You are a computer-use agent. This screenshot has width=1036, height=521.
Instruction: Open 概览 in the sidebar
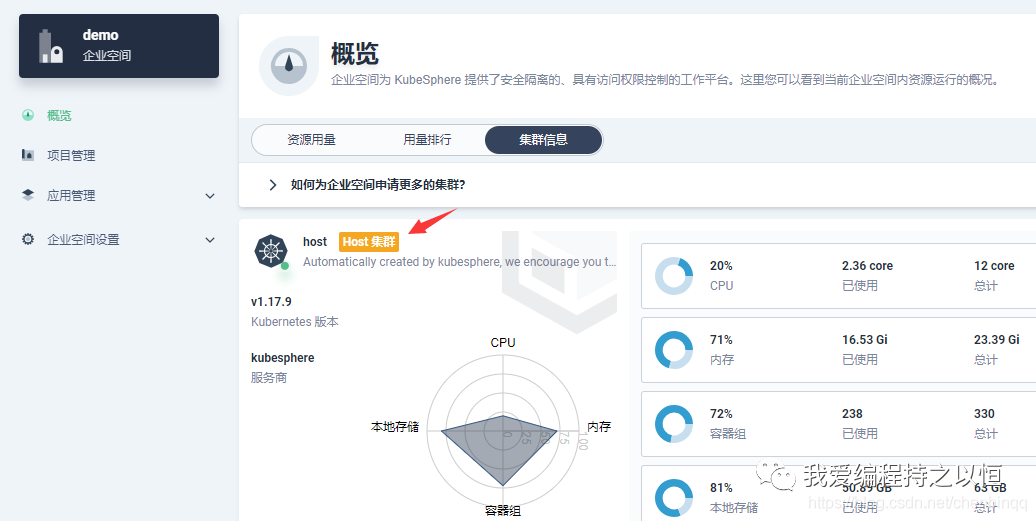pyautogui.click(x=59, y=116)
